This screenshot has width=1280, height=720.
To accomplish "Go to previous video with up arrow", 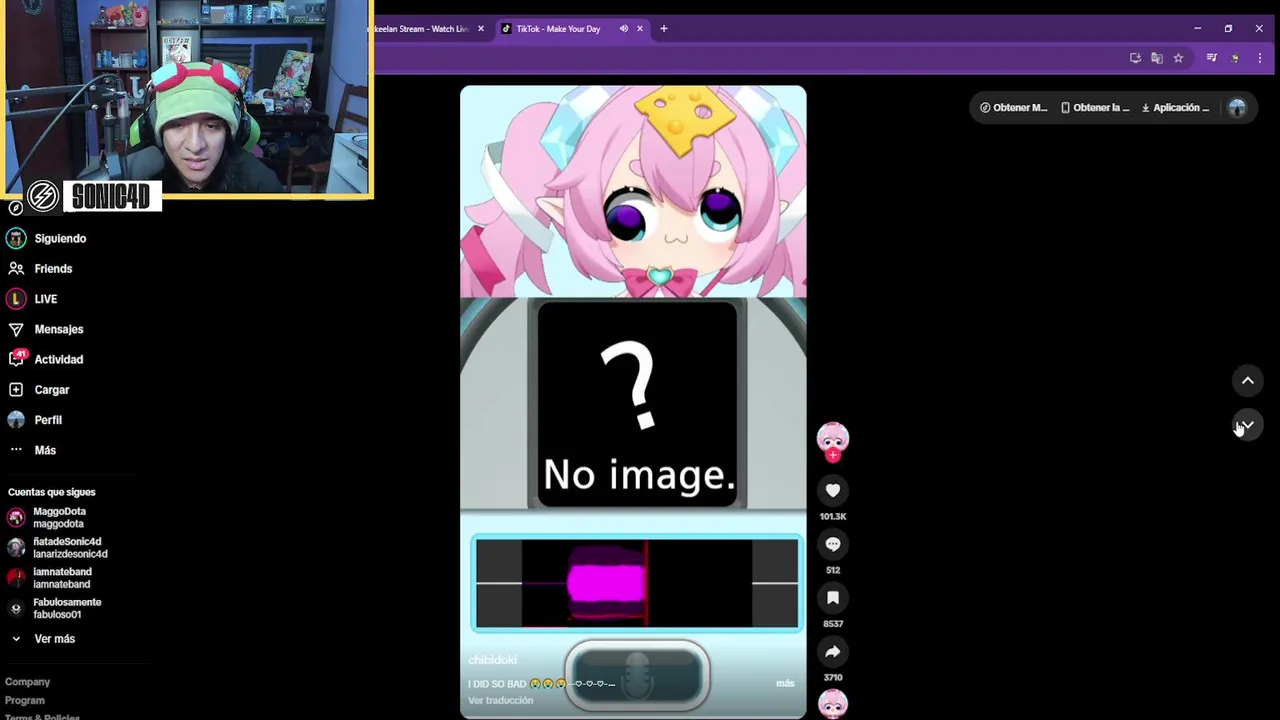I will [x=1248, y=380].
